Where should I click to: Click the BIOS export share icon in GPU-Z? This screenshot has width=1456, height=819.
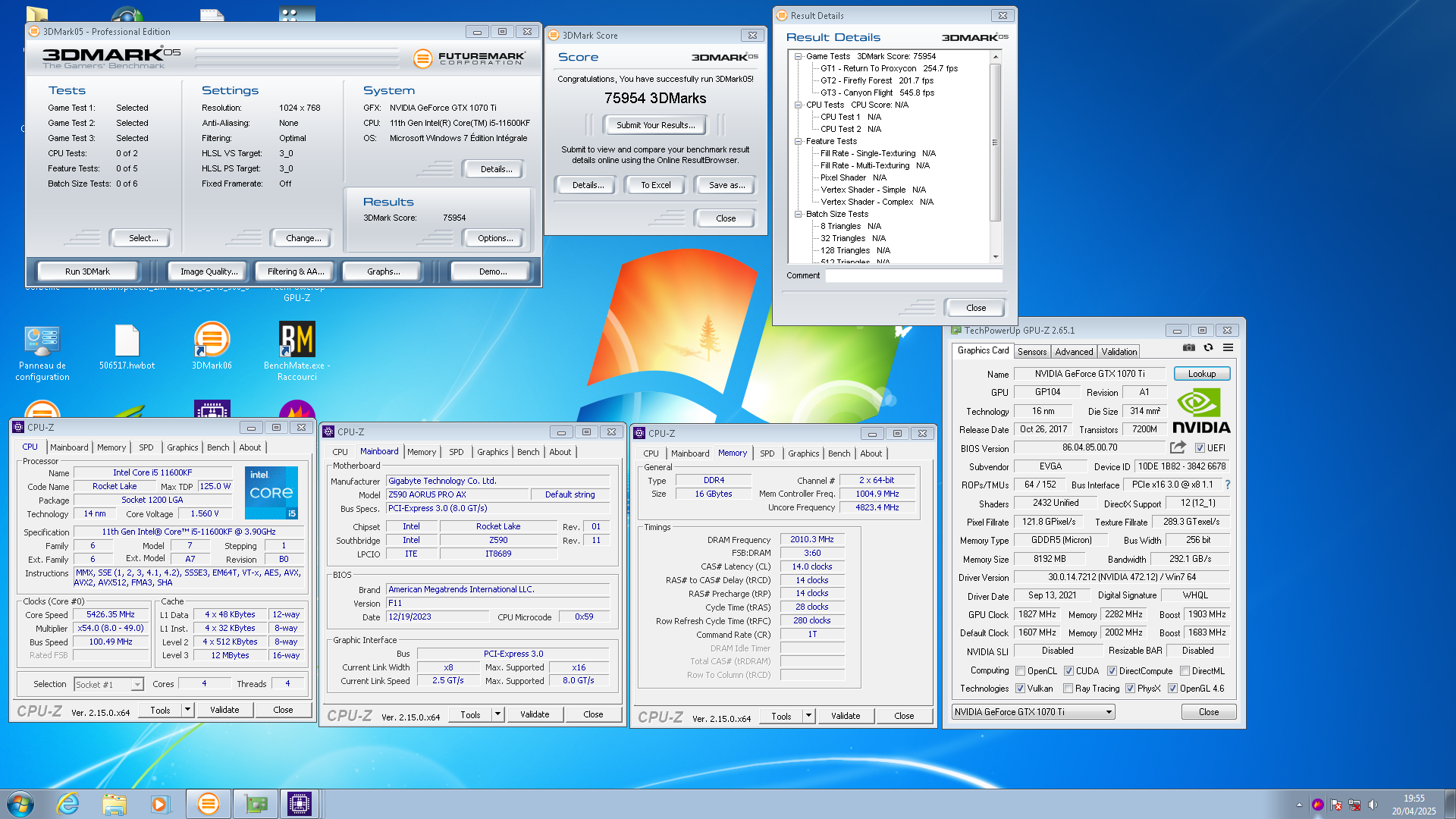point(1178,447)
